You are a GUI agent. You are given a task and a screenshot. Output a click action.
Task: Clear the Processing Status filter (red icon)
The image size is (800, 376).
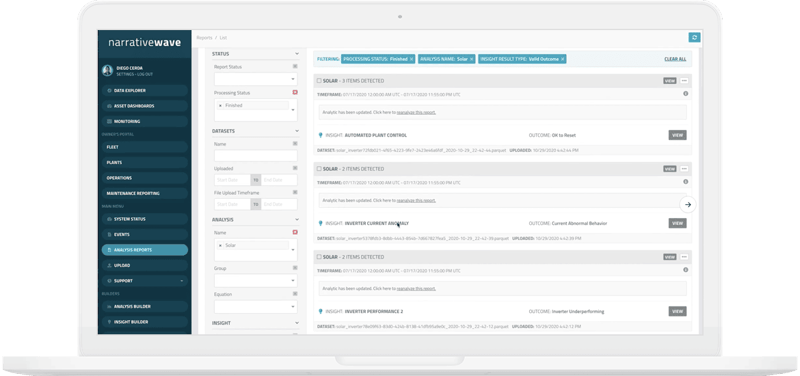(295, 92)
